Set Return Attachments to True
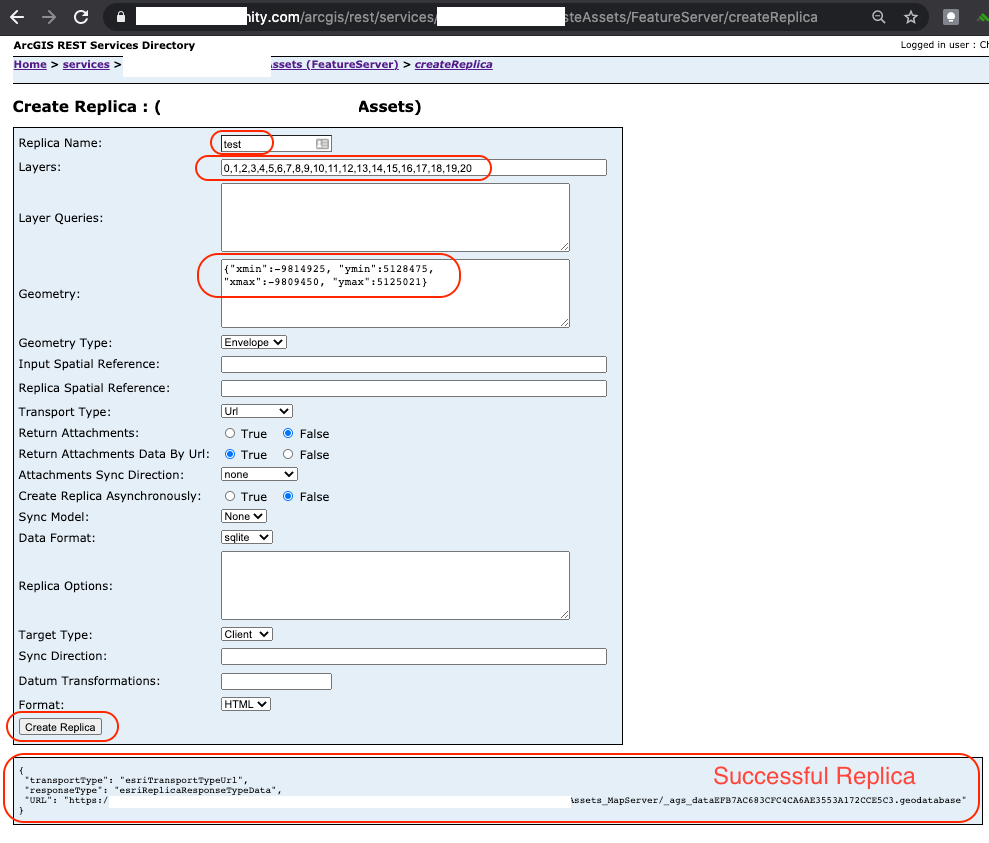The height and width of the screenshot is (843, 989). [x=230, y=434]
